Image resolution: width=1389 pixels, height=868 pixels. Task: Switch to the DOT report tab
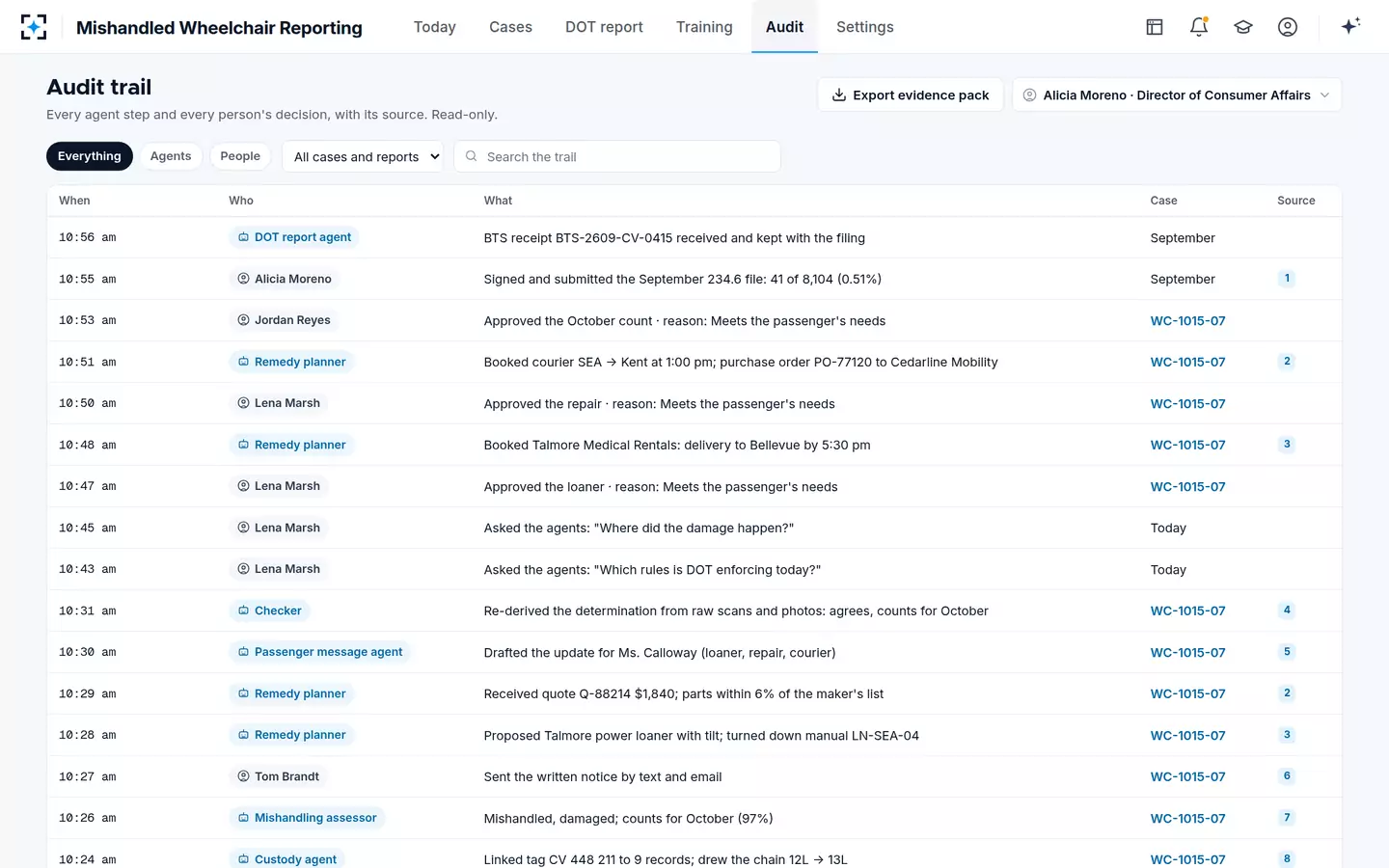(x=604, y=27)
